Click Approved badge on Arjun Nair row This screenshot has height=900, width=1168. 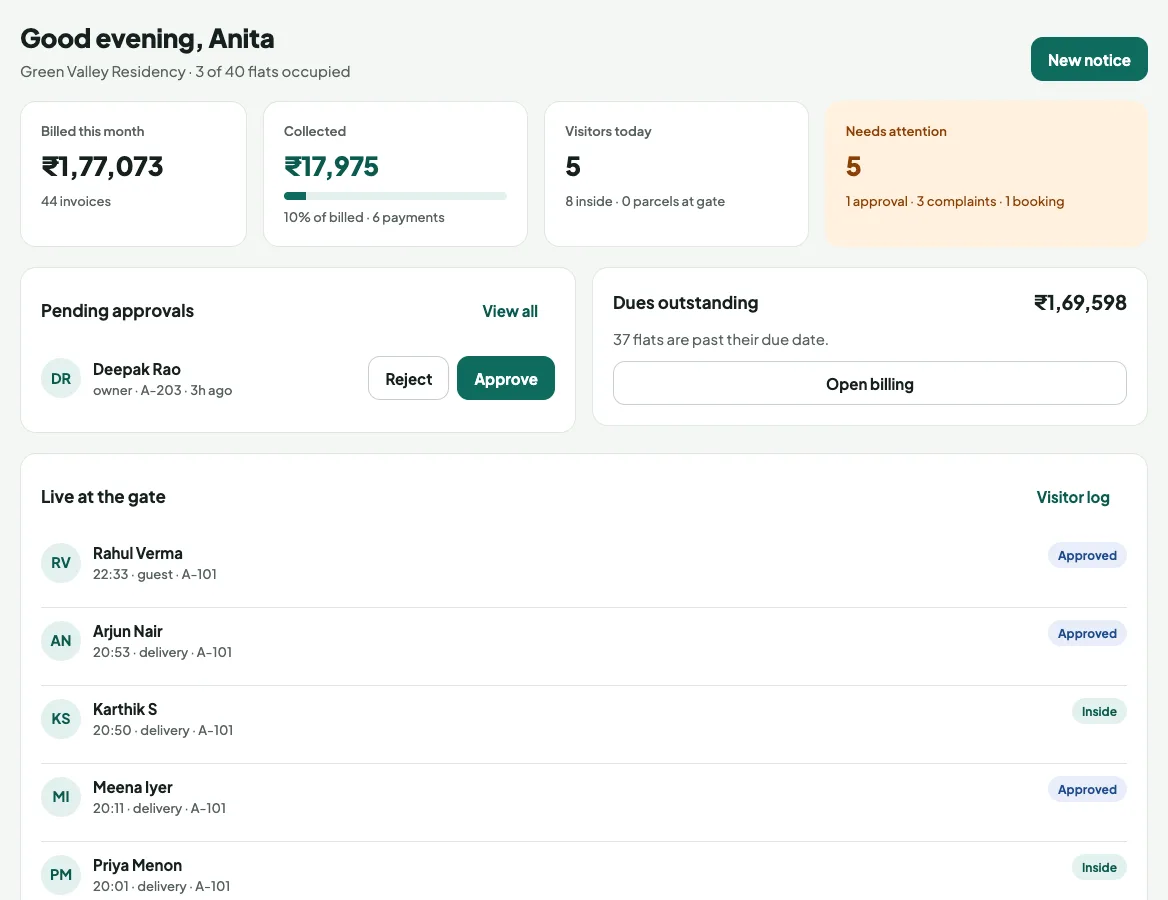click(1087, 633)
